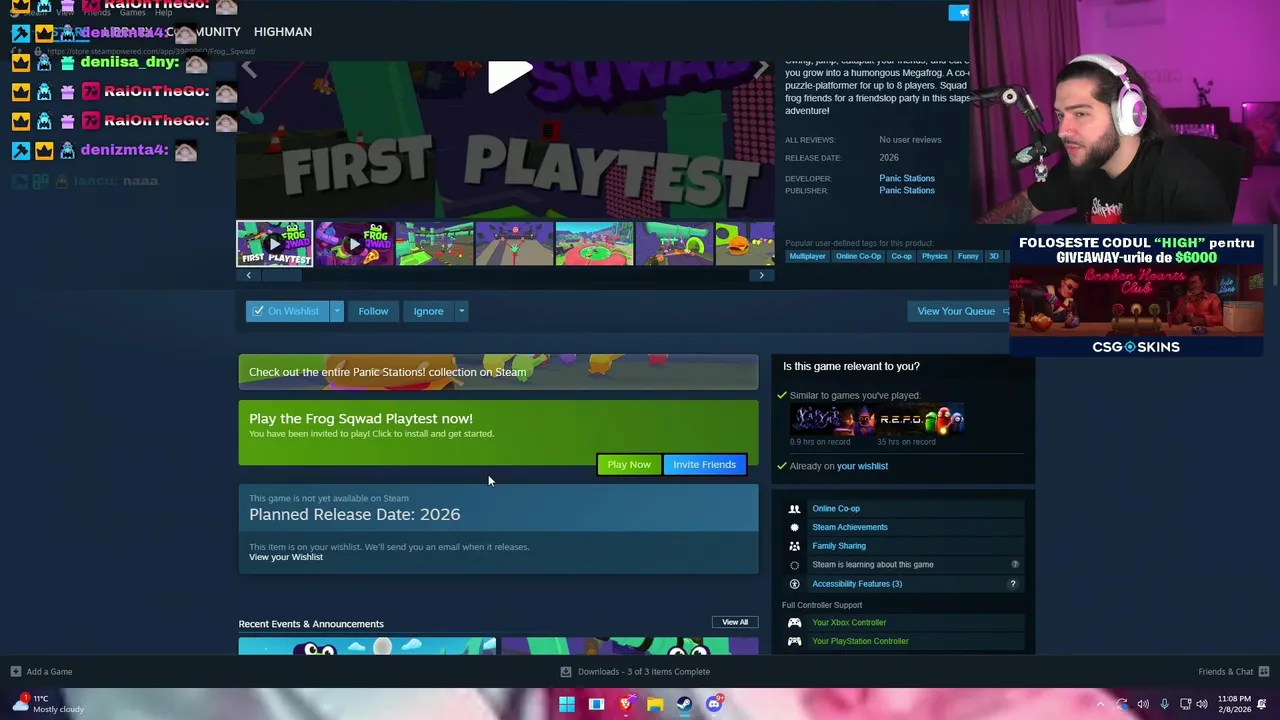Select the third screenshot thumbnail
The height and width of the screenshot is (720, 1280).
coord(434,244)
